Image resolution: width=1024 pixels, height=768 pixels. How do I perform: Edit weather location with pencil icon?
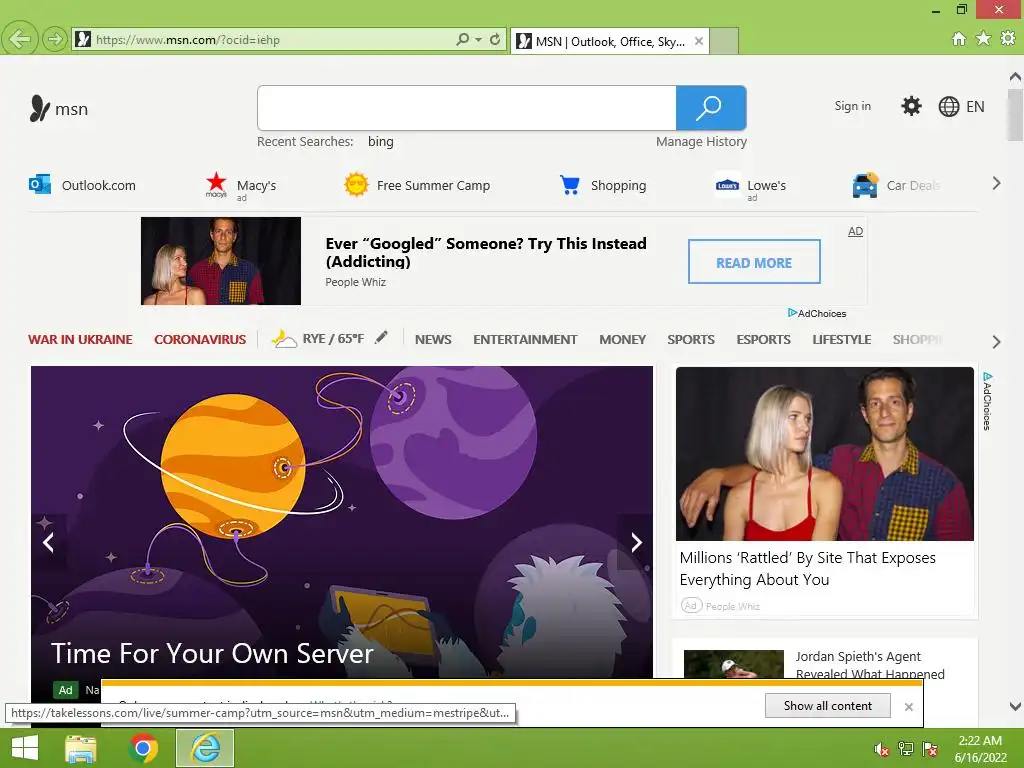coord(381,338)
